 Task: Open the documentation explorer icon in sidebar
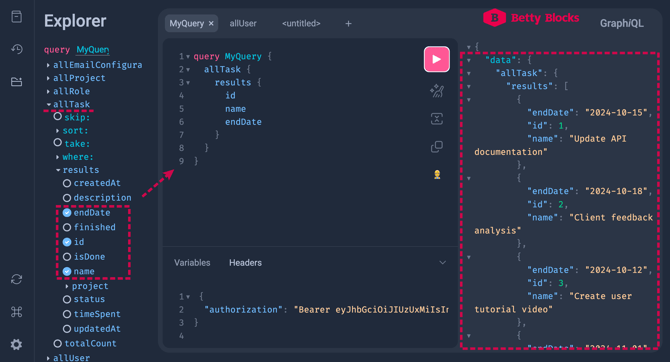pos(17,17)
